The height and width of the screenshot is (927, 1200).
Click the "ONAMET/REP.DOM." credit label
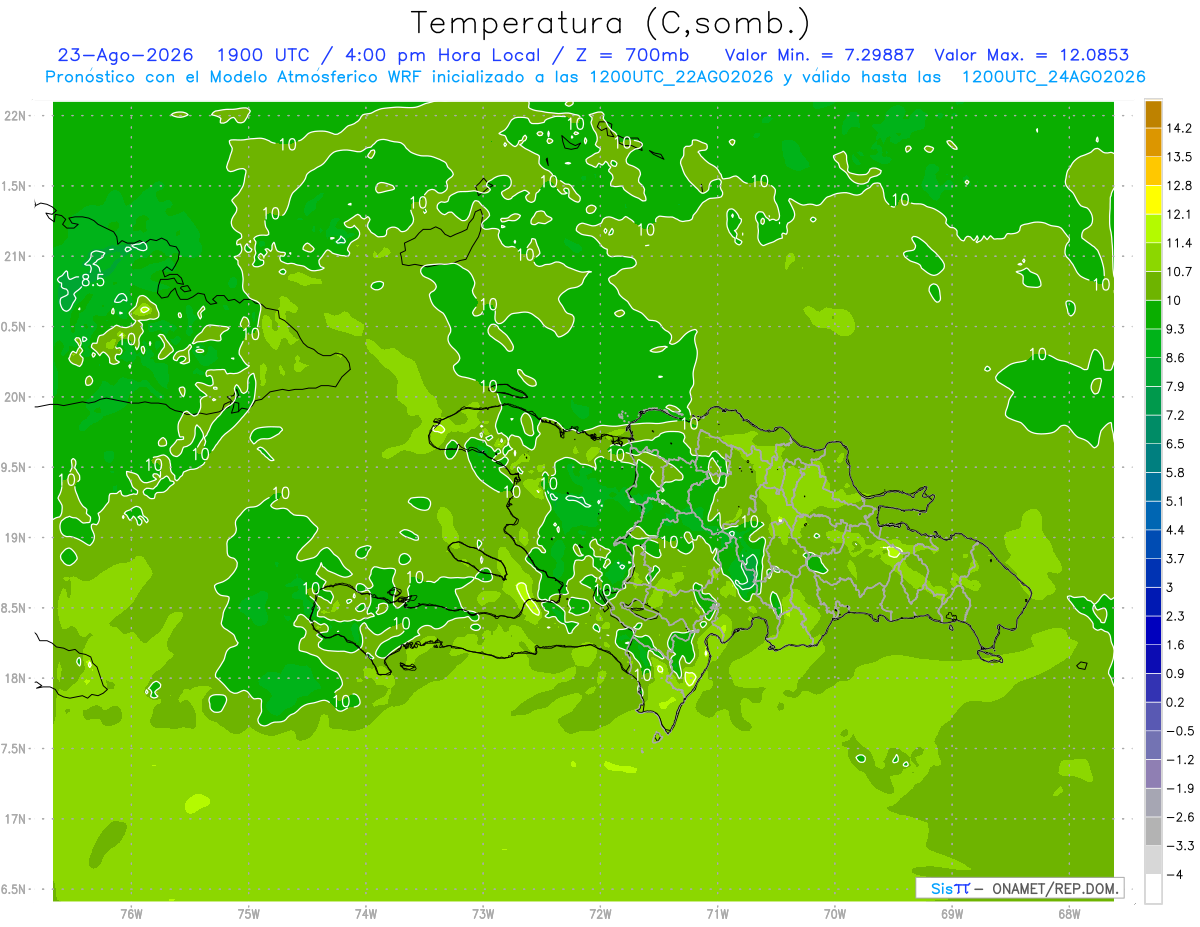(x=1054, y=888)
